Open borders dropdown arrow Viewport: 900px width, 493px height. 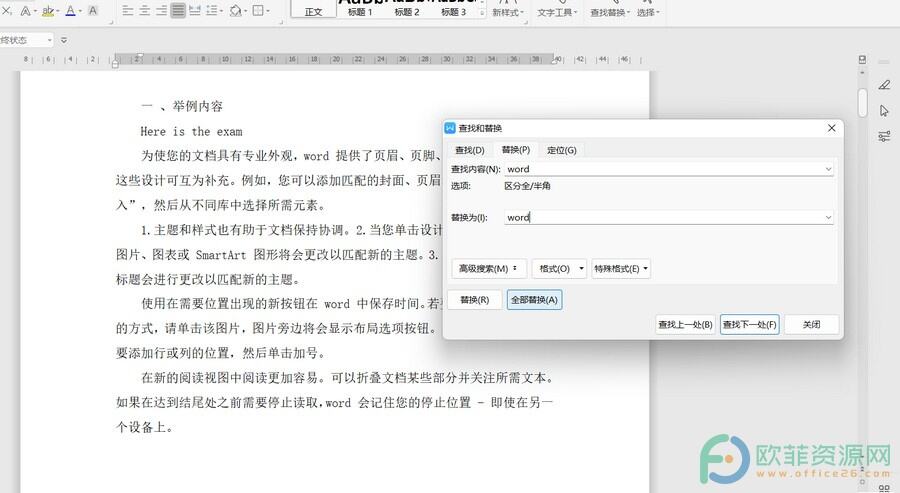[268, 11]
